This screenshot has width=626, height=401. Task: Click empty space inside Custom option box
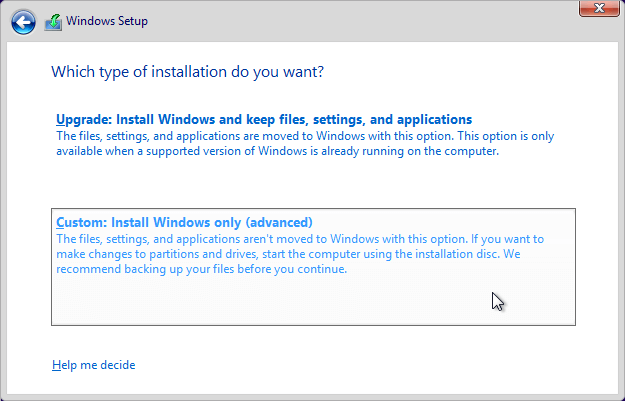tap(300, 302)
